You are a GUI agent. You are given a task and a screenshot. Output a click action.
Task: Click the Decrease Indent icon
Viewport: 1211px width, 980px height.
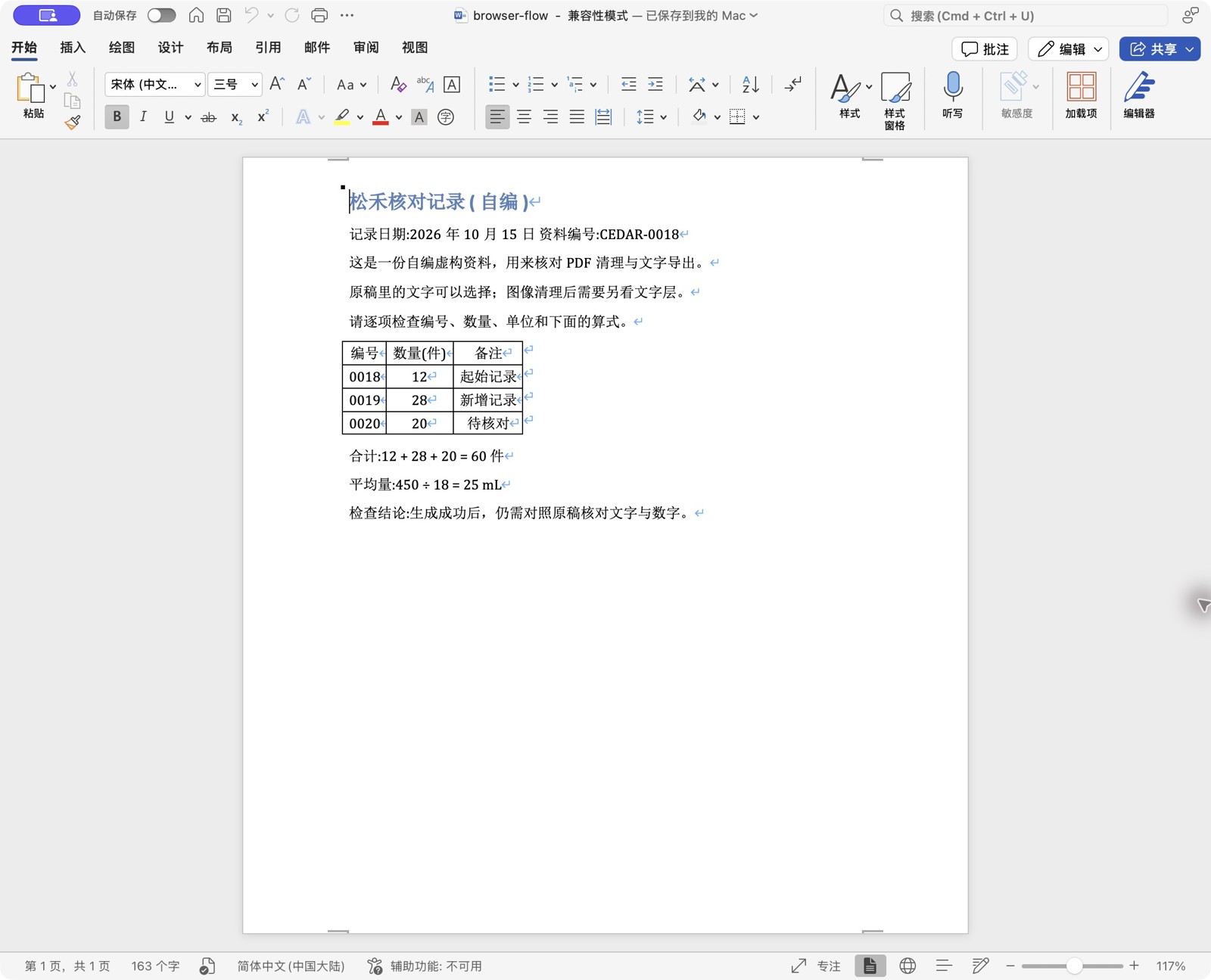tap(628, 85)
